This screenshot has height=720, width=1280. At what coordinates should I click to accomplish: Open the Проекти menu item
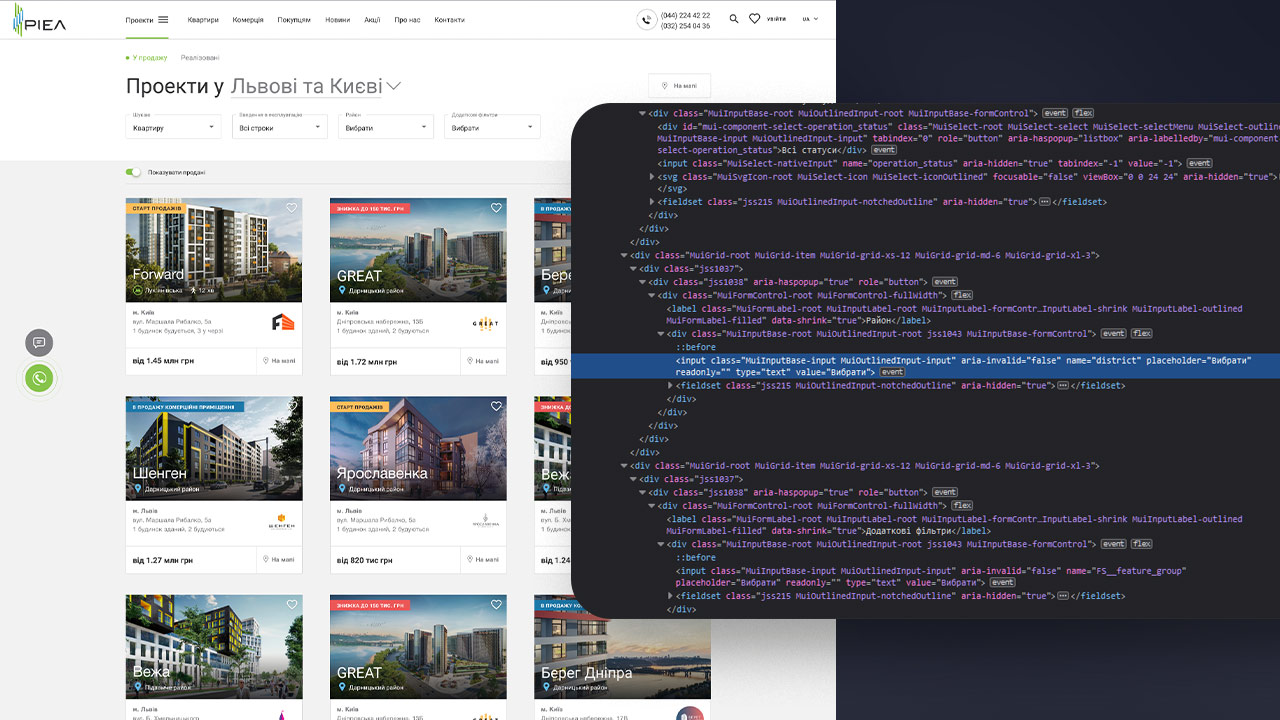pyautogui.click(x=139, y=20)
